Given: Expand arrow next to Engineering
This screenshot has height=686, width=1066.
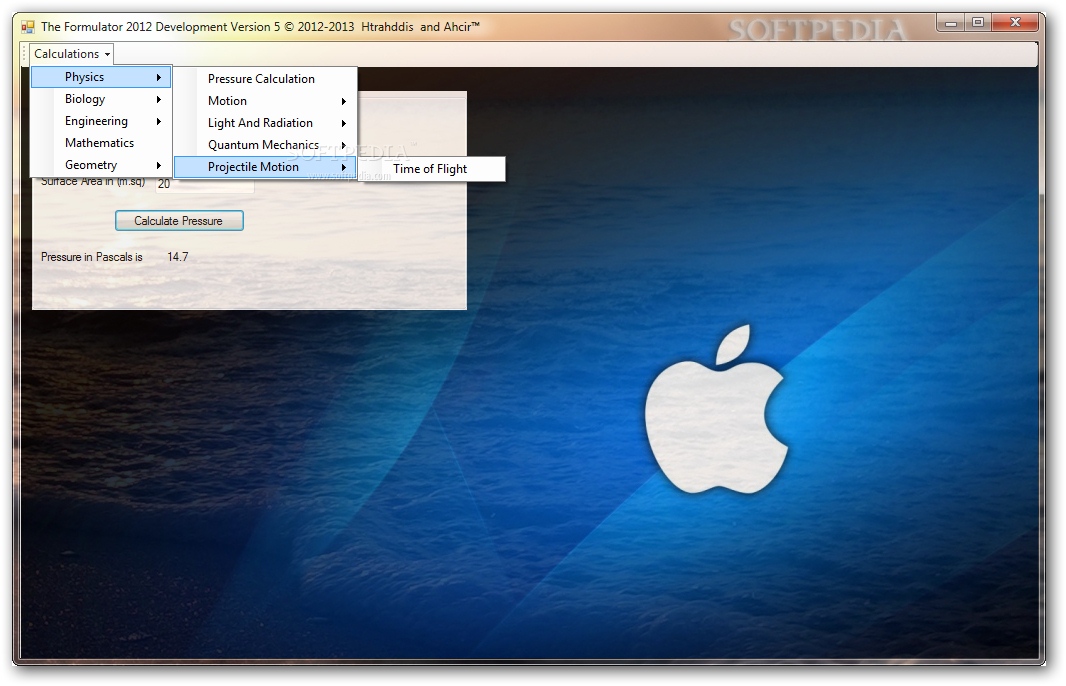Looking at the screenshot, I should (159, 122).
